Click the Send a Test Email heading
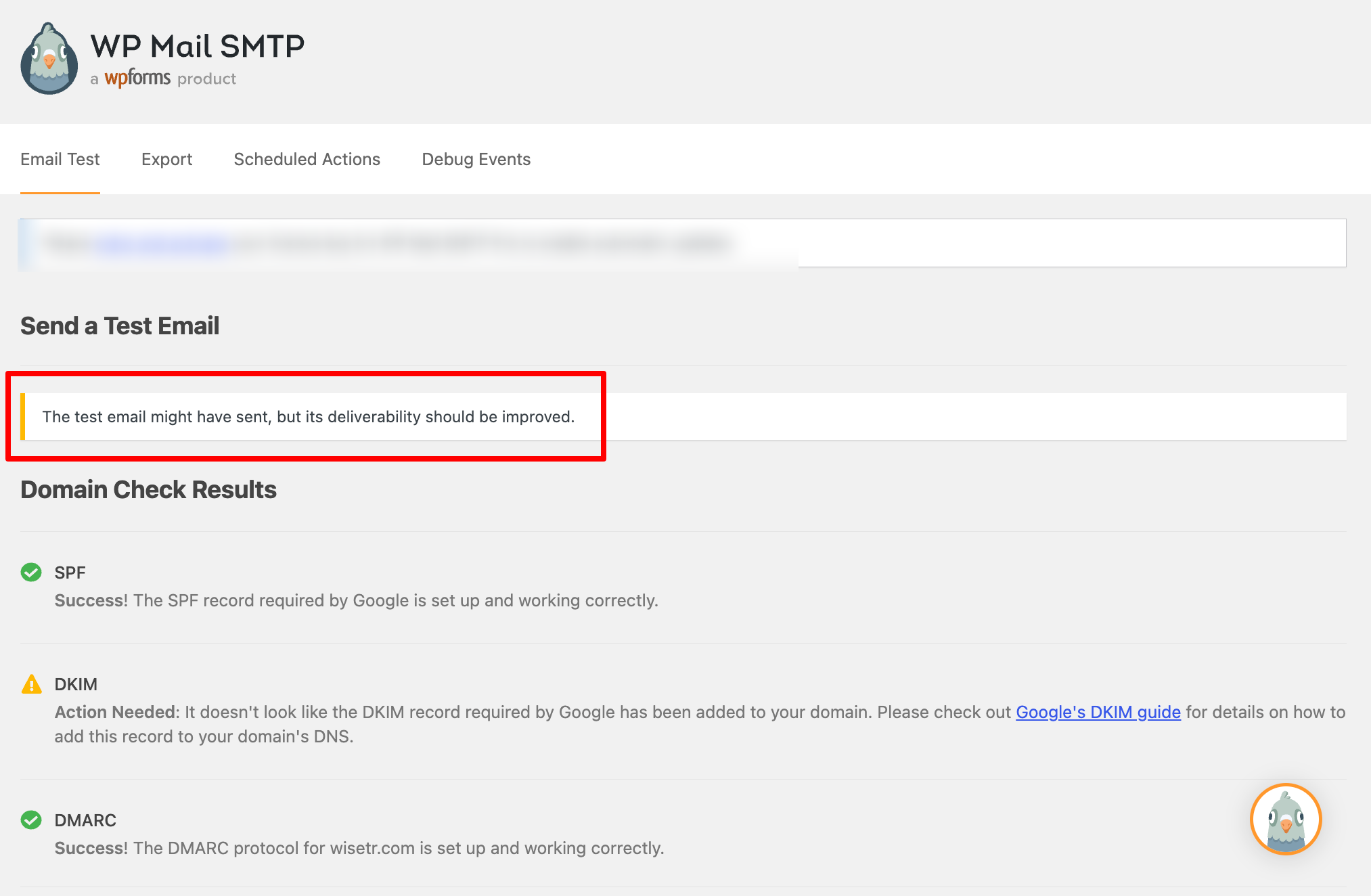The width and height of the screenshot is (1371, 896). [x=120, y=326]
